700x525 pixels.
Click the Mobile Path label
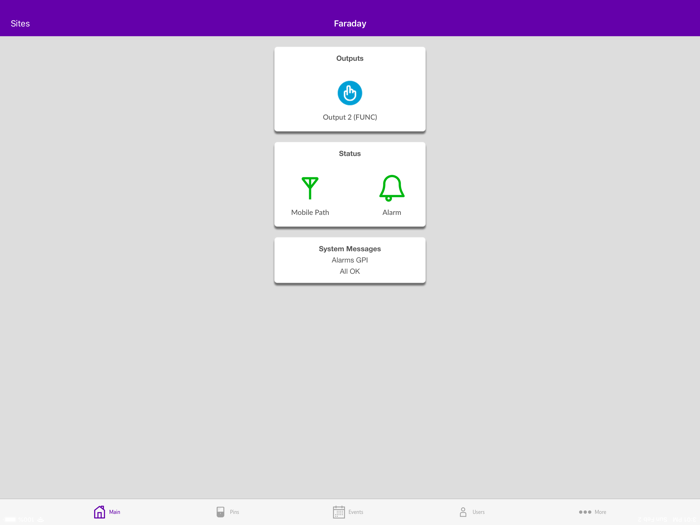click(310, 212)
